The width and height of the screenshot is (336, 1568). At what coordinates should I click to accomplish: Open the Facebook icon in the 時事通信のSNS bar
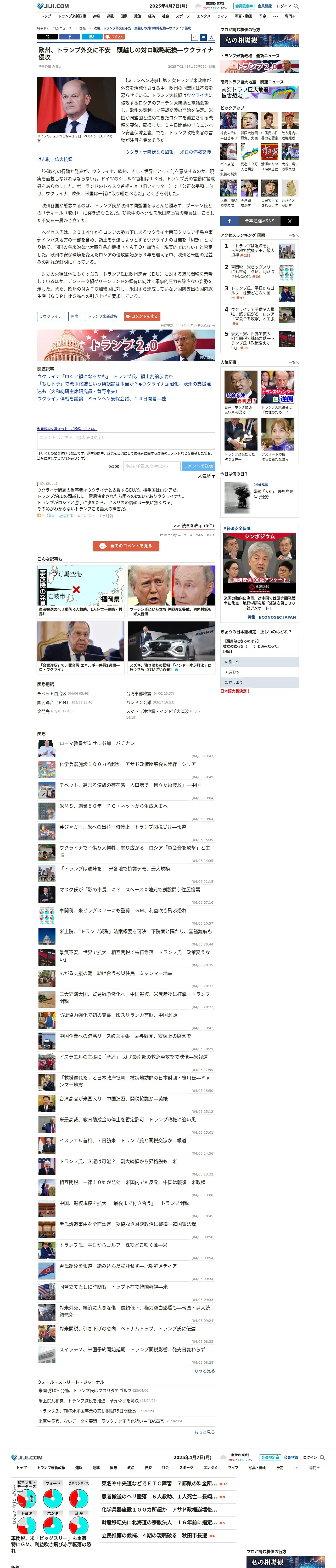tap(230, 221)
